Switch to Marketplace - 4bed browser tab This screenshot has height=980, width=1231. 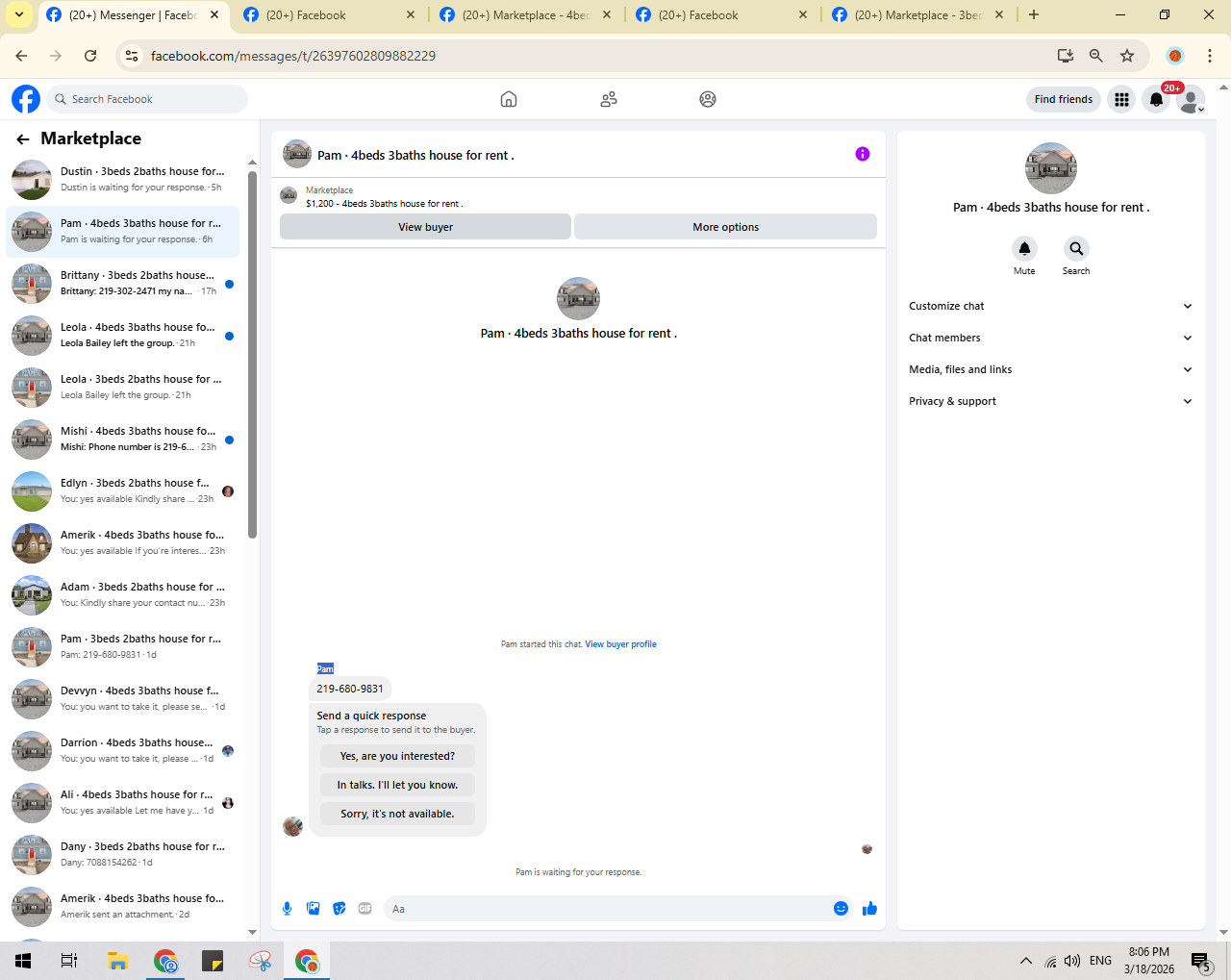point(526,15)
